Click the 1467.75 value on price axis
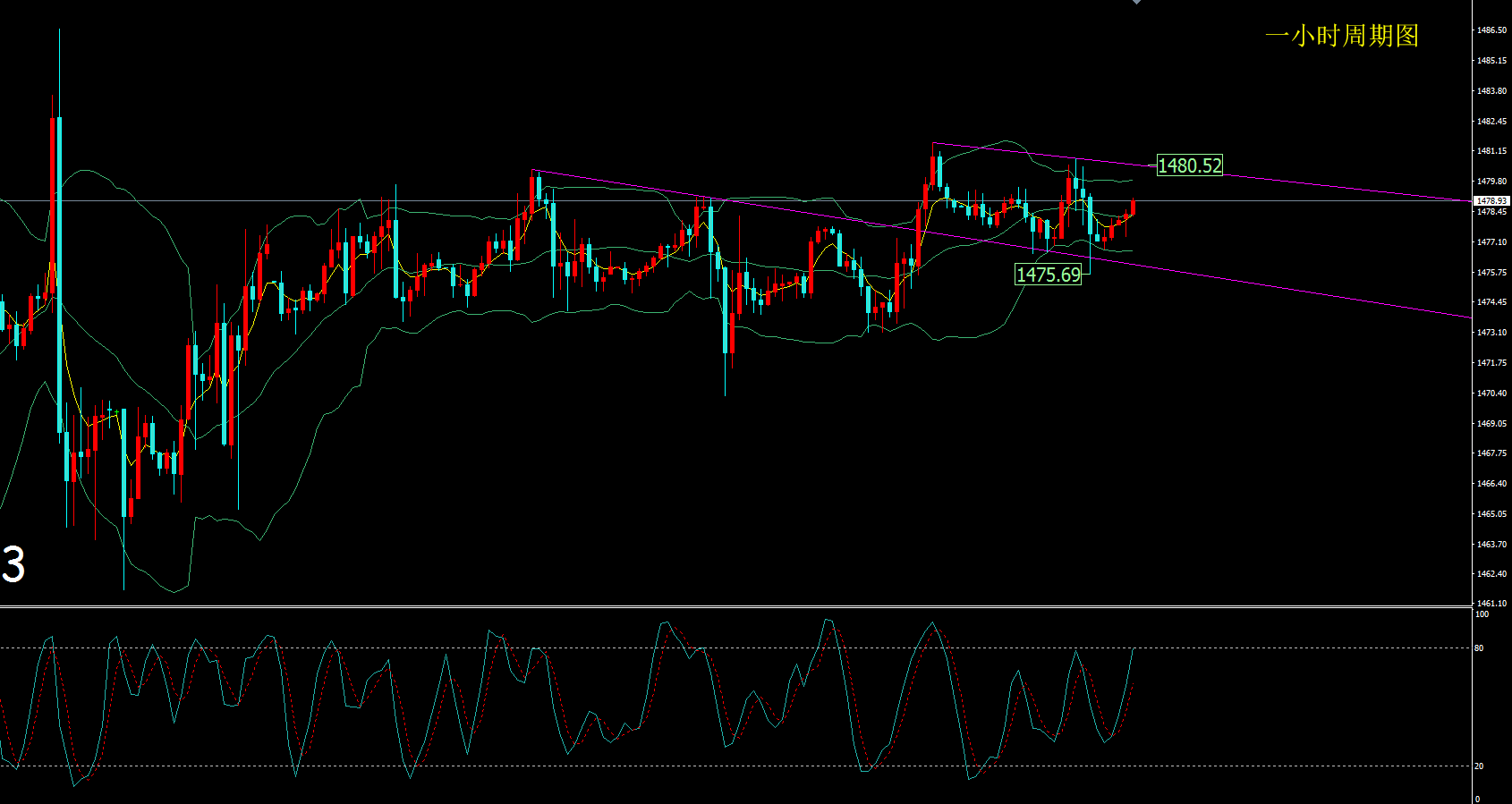The image size is (1512, 804). pos(1491,453)
